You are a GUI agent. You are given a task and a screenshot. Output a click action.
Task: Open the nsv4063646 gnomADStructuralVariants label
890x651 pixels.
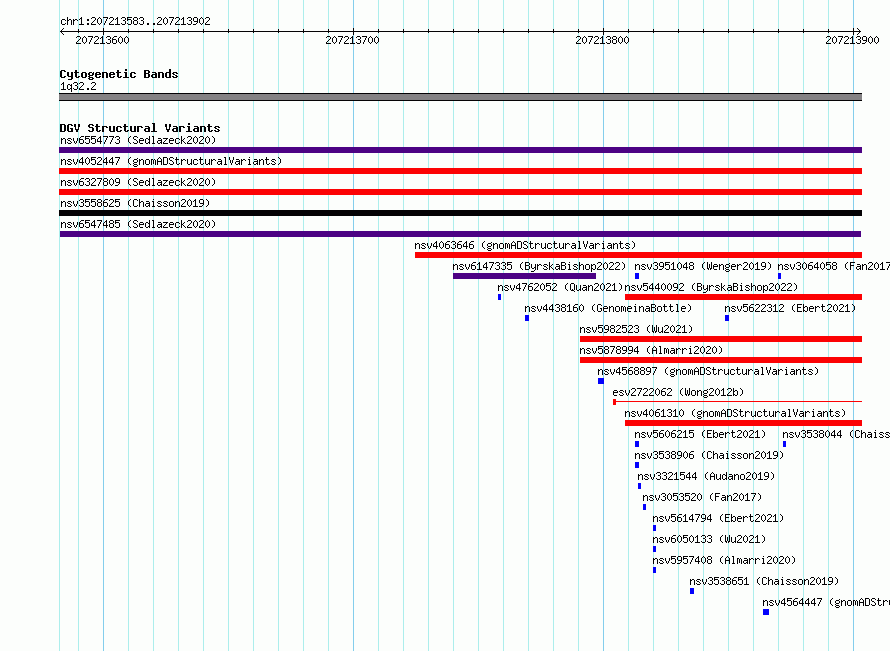coord(525,245)
